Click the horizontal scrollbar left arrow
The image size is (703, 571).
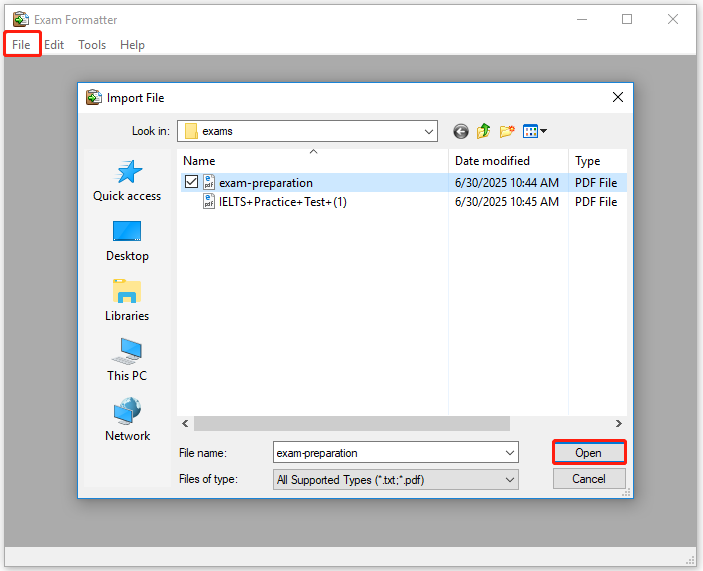tap(185, 424)
